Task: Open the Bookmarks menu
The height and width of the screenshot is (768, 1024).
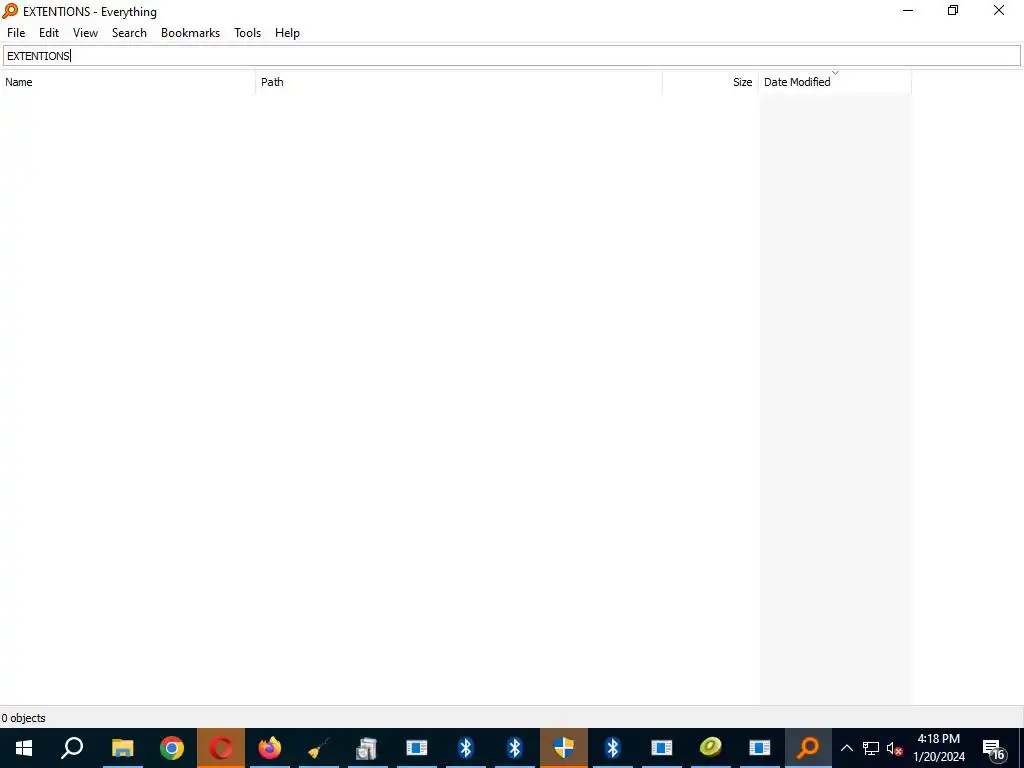Action: point(191,33)
